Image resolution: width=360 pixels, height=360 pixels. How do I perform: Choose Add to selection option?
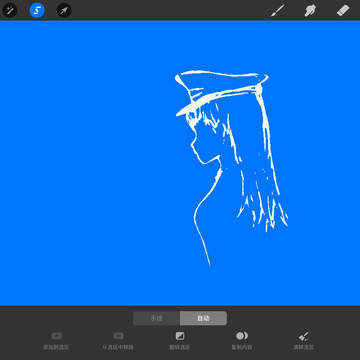[x=56, y=341]
